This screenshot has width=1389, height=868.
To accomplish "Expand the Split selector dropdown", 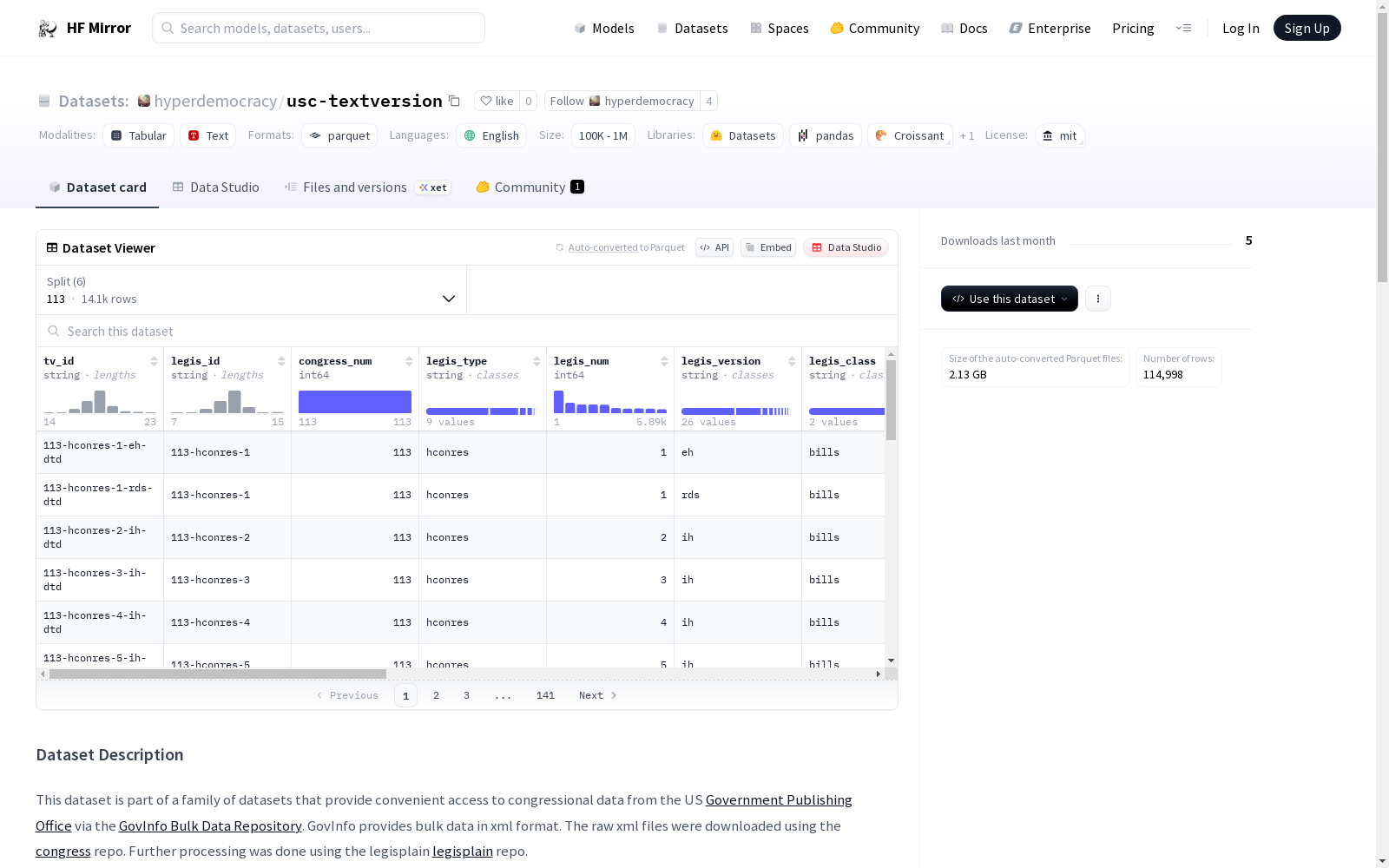I will 252,290.
